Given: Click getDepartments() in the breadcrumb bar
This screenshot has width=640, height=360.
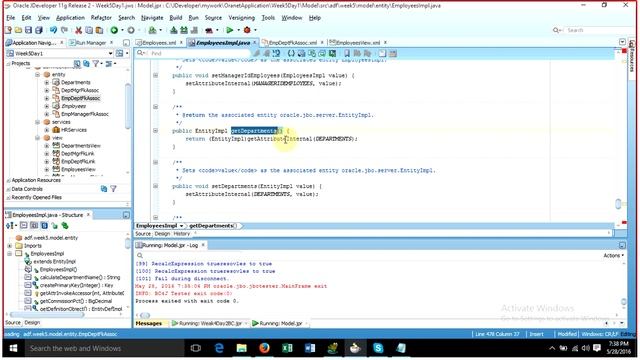Looking at the screenshot, I should pos(213,226).
